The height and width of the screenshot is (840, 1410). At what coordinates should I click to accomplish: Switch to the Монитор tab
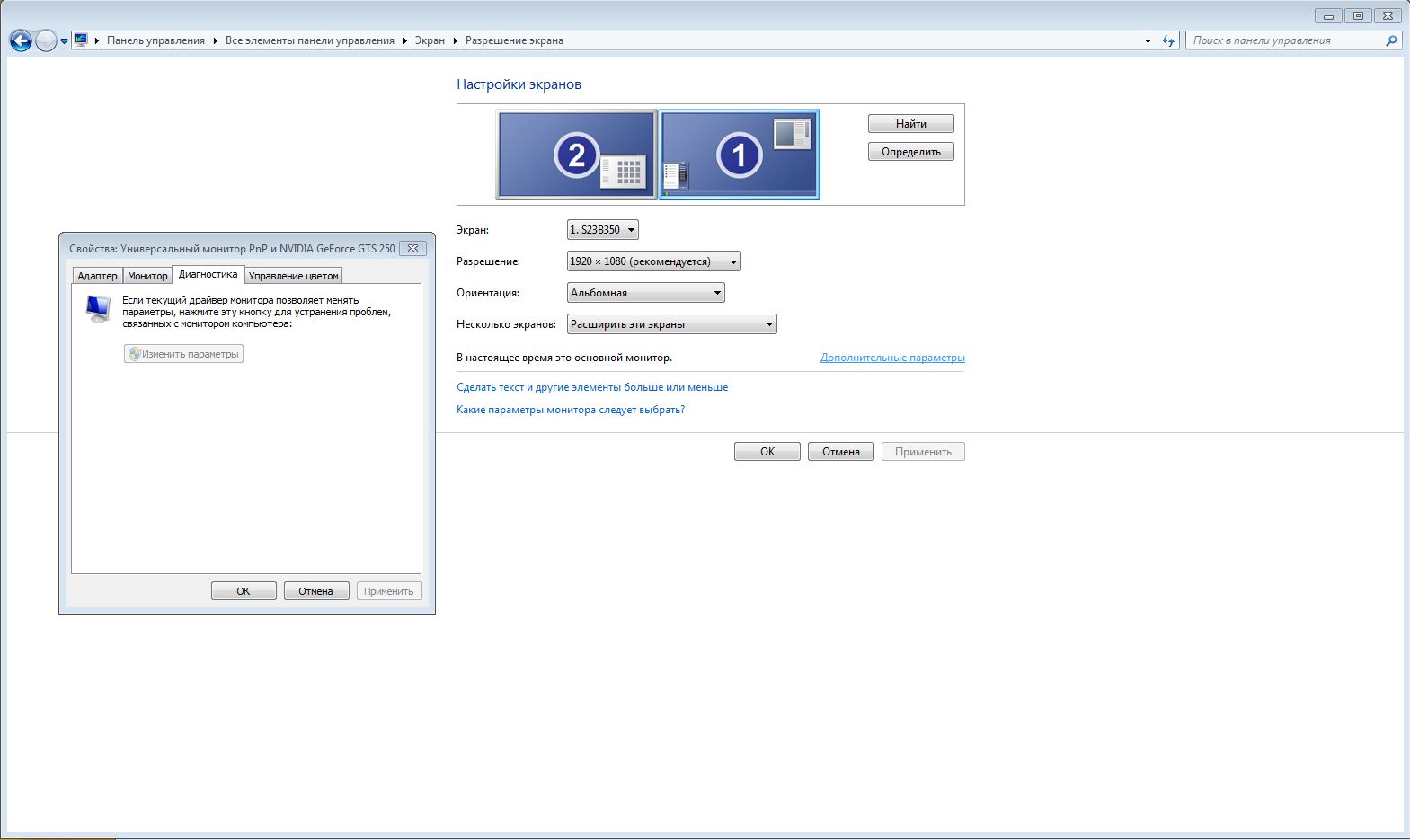pos(147,276)
